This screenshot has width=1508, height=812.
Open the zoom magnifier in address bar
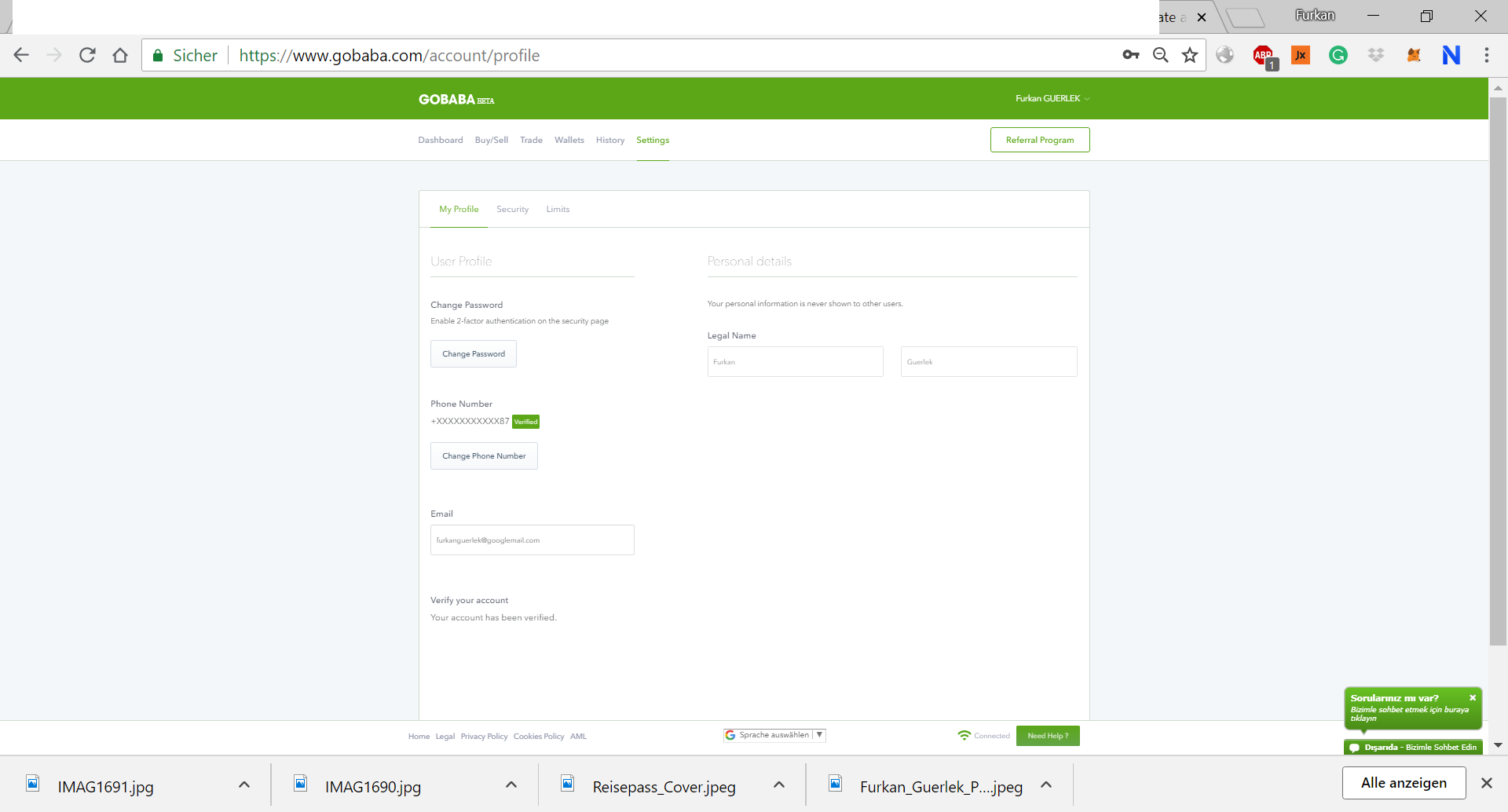click(x=1160, y=55)
